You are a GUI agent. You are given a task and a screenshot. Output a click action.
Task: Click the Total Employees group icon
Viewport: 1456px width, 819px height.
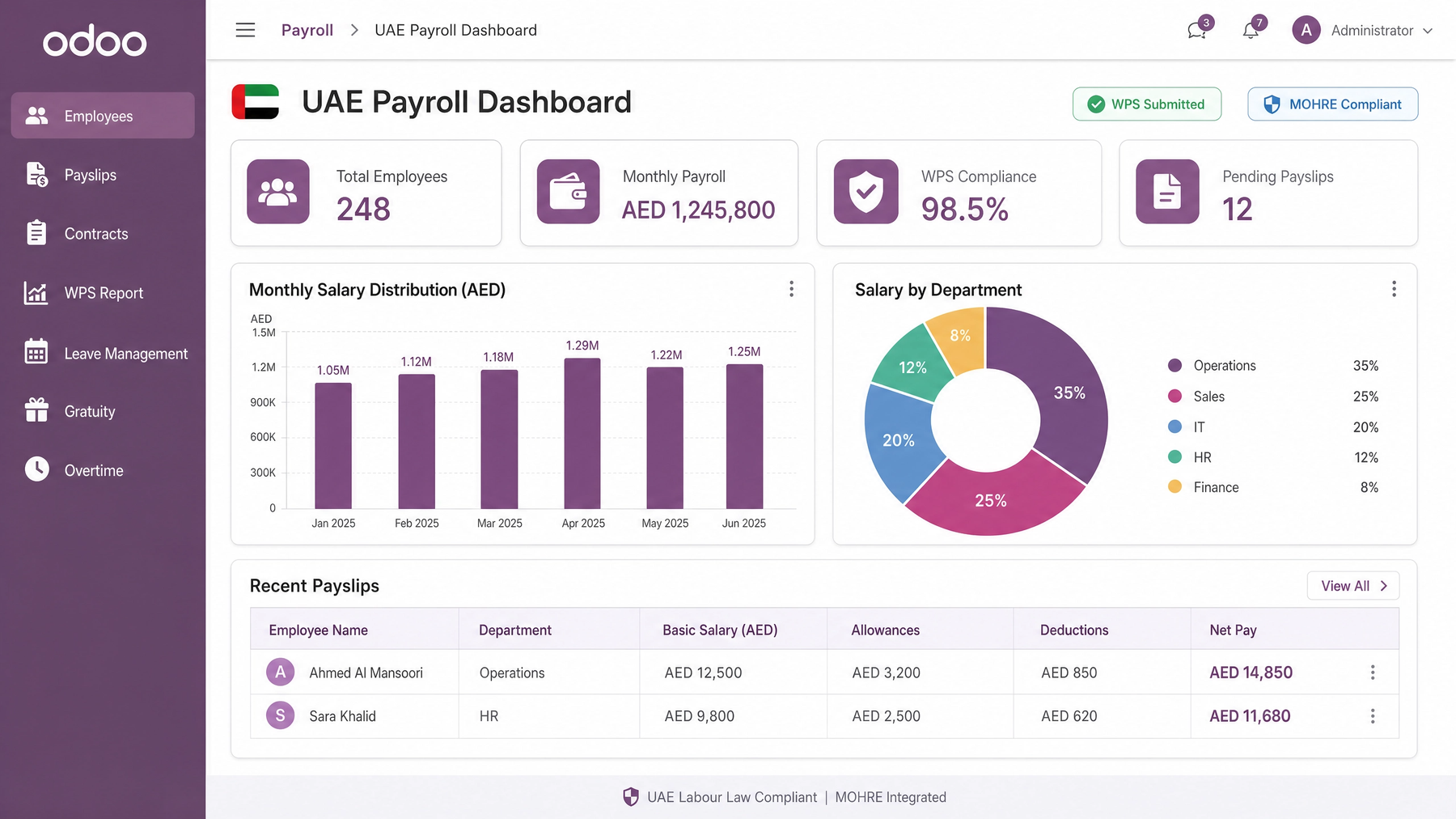click(x=278, y=192)
